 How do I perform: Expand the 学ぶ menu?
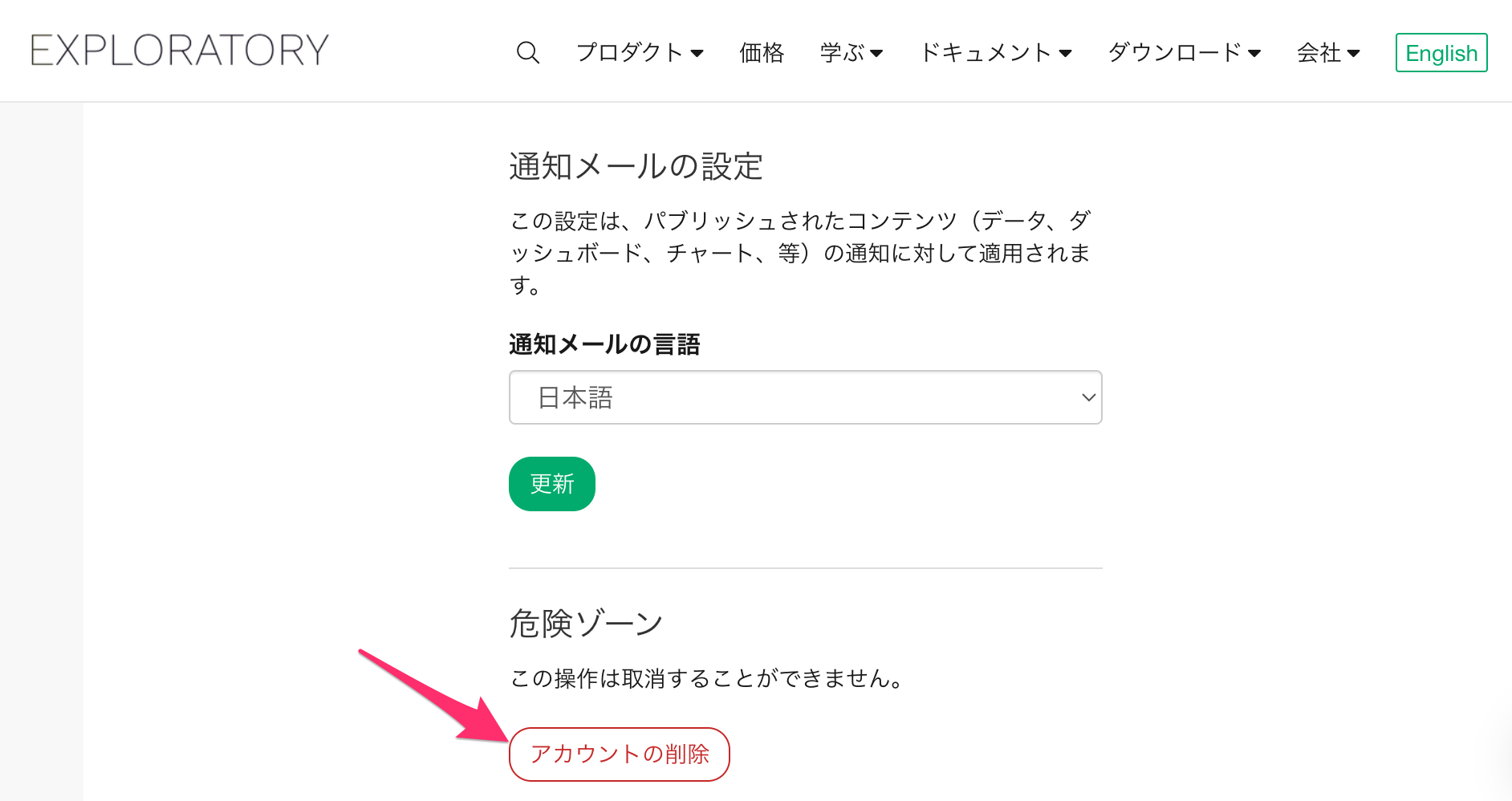[852, 53]
